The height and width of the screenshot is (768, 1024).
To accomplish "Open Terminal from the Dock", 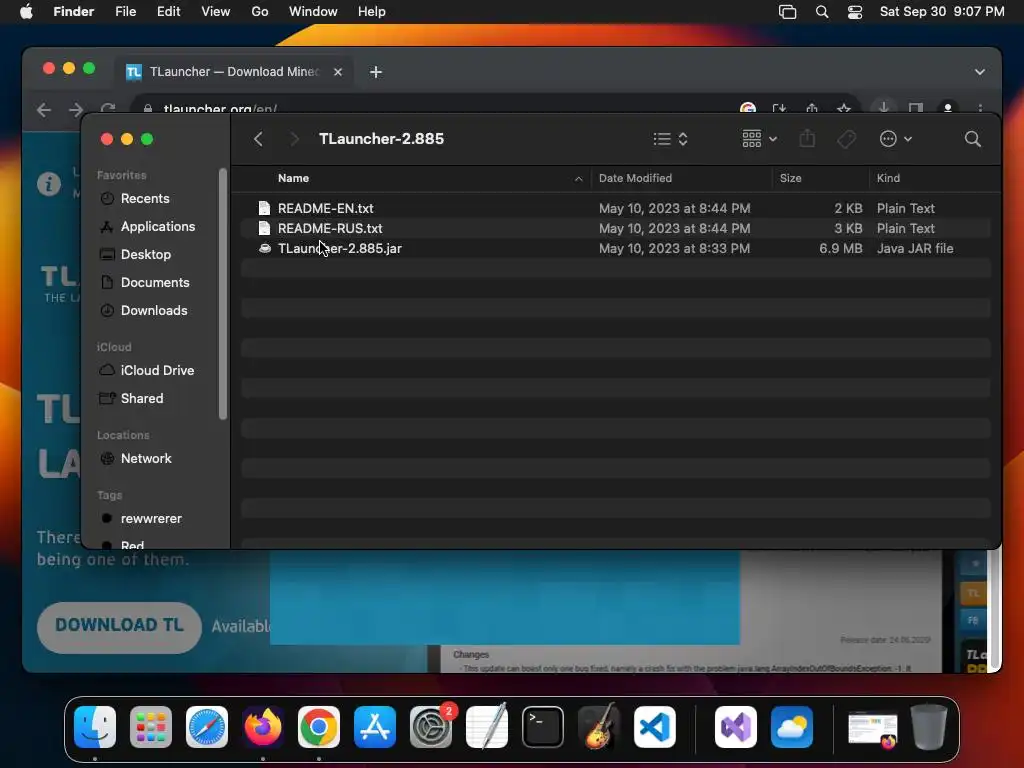I will coord(543,727).
